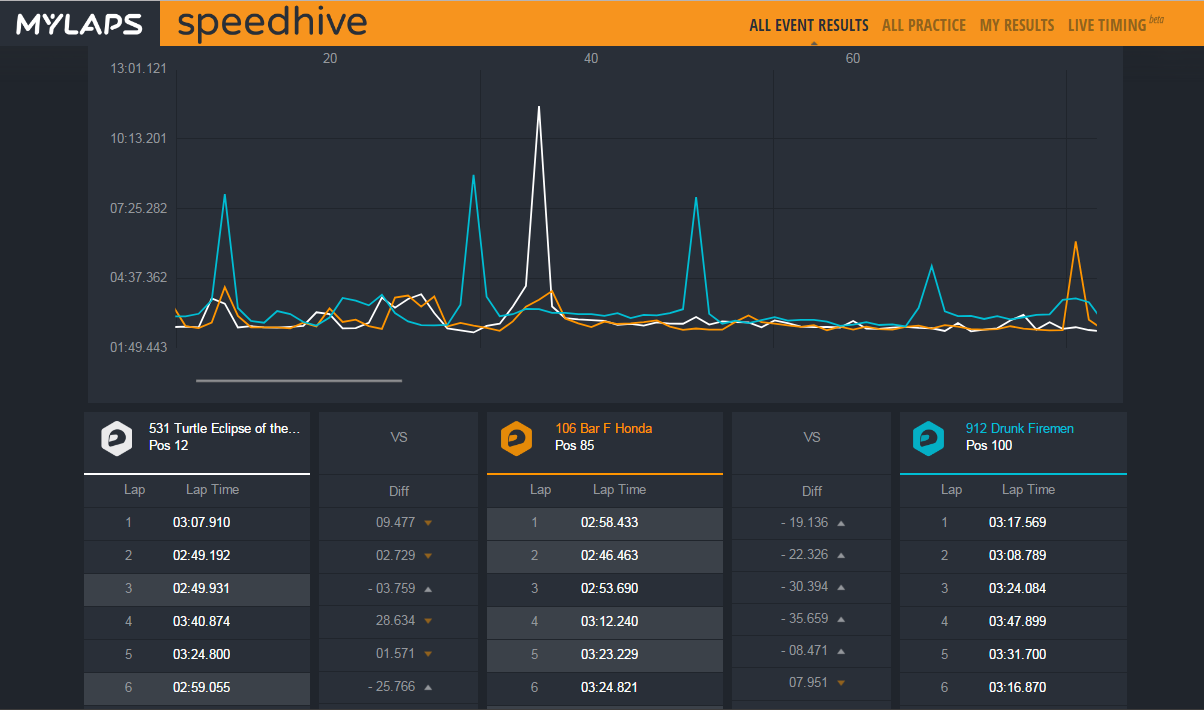Open the 912 Drunk Firemen competitor link

click(1019, 428)
